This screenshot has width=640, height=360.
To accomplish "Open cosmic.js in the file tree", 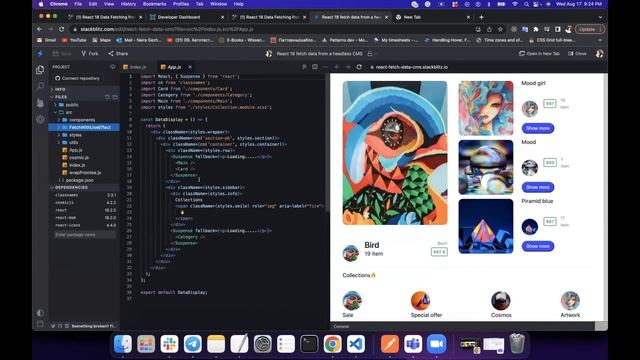I will click(x=78, y=158).
